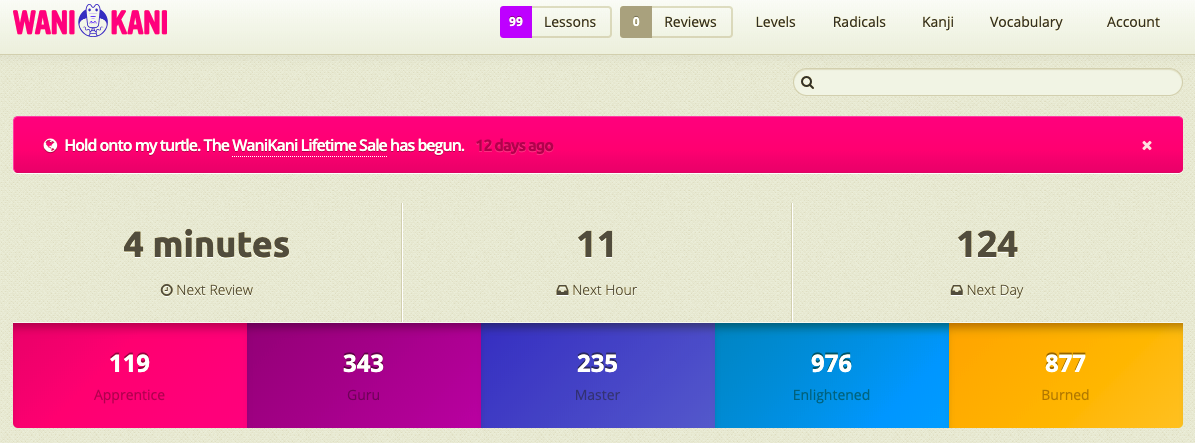Screen dimensions: 1195x443
Task: Click the clock icon beside Next Review
Action: [x=166, y=290]
